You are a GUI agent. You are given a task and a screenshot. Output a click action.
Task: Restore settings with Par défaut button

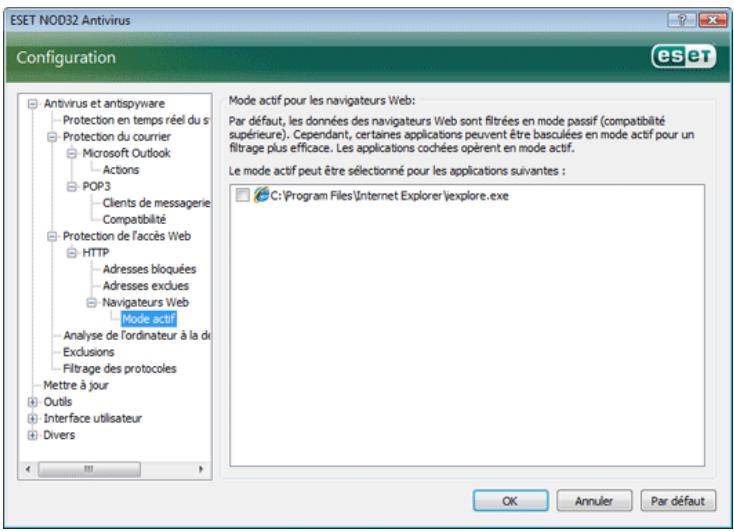pyautogui.click(x=678, y=501)
